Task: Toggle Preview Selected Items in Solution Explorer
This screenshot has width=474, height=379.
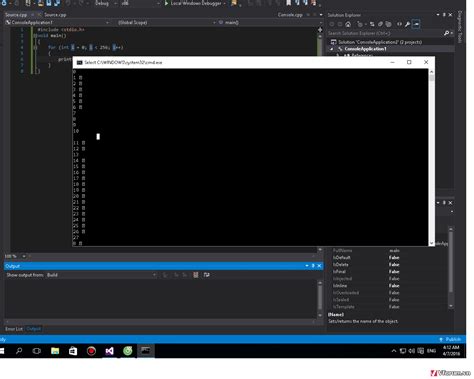Action: coord(416,24)
